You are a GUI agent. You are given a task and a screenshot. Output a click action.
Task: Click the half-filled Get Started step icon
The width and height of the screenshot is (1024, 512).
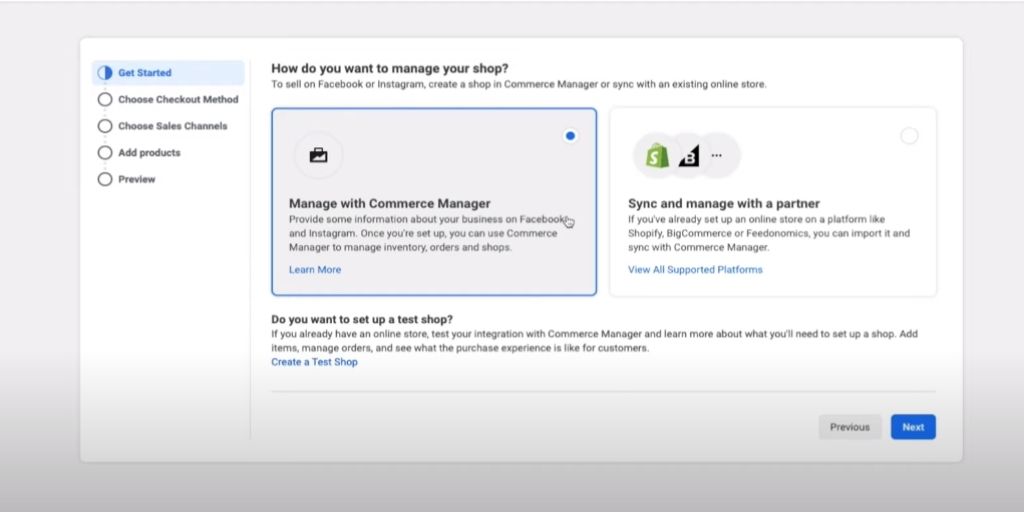click(104, 72)
